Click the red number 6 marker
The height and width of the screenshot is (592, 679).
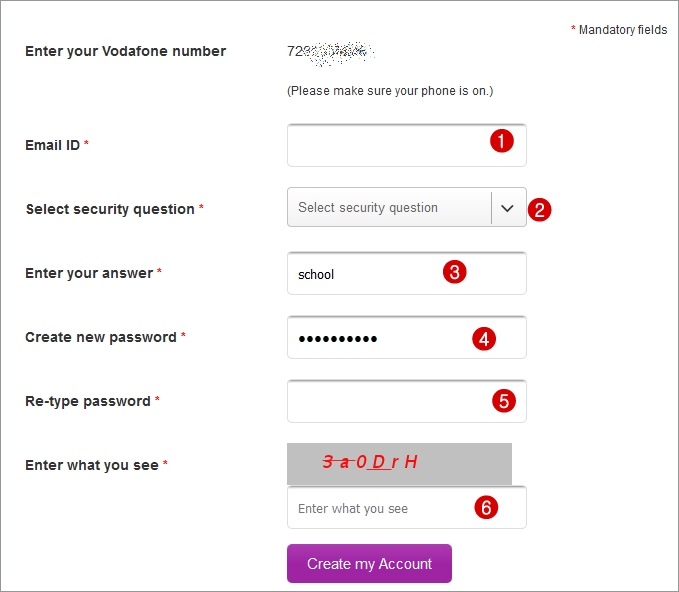pos(486,507)
